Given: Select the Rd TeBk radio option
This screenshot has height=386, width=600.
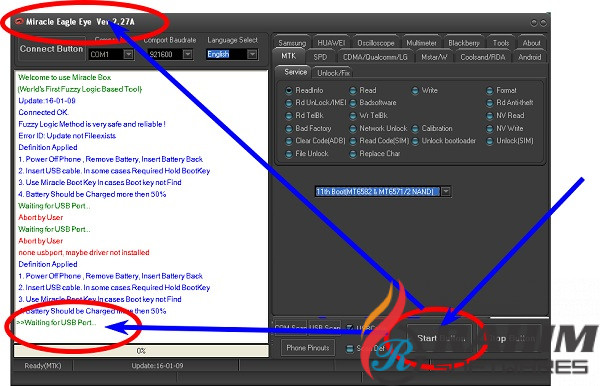Looking at the screenshot, I should pos(289,115).
